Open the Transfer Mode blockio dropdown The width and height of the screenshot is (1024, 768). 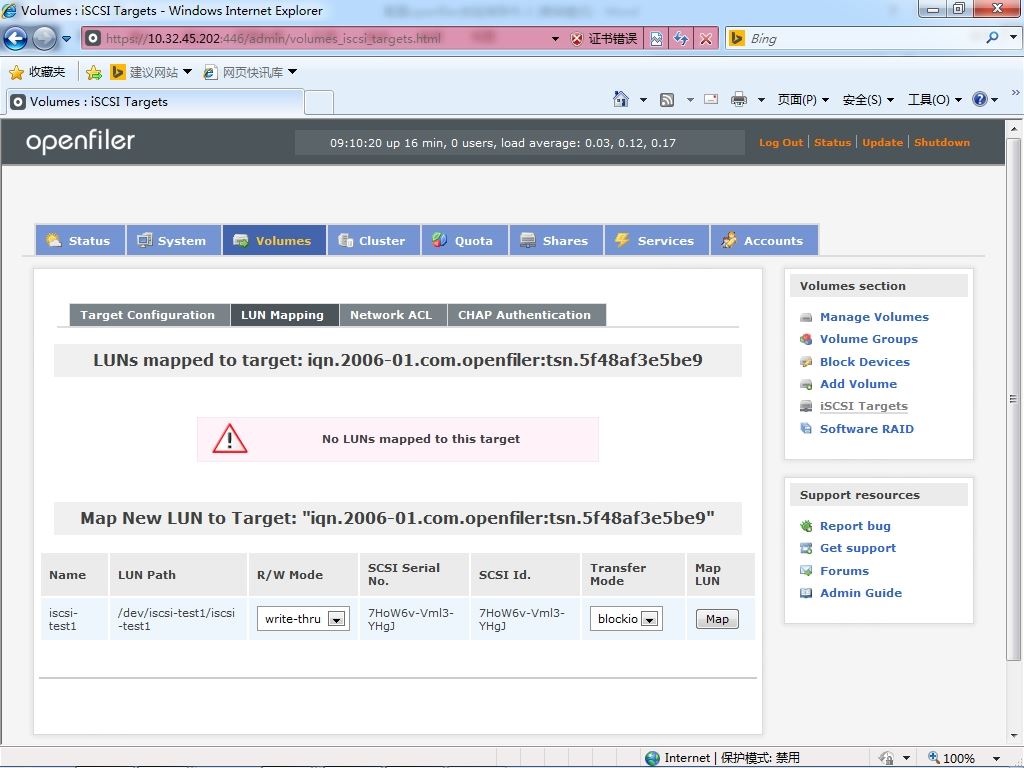[x=626, y=619]
